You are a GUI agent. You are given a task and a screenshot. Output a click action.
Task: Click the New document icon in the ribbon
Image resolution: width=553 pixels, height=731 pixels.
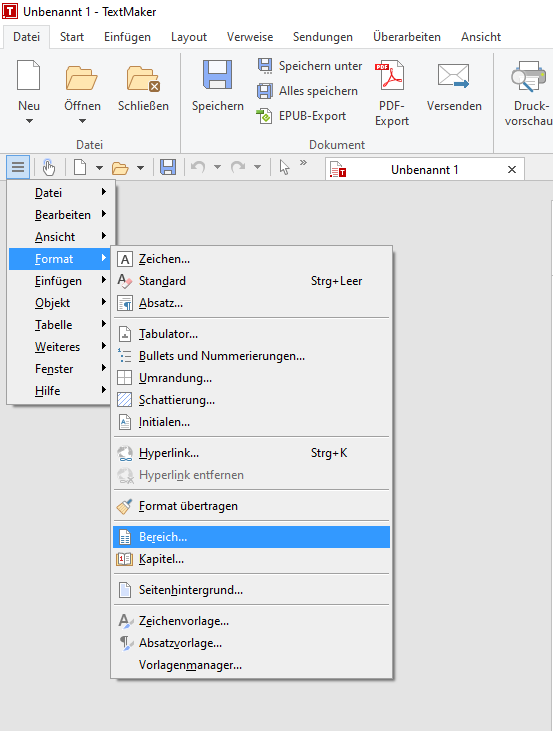click(x=28, y=75)
